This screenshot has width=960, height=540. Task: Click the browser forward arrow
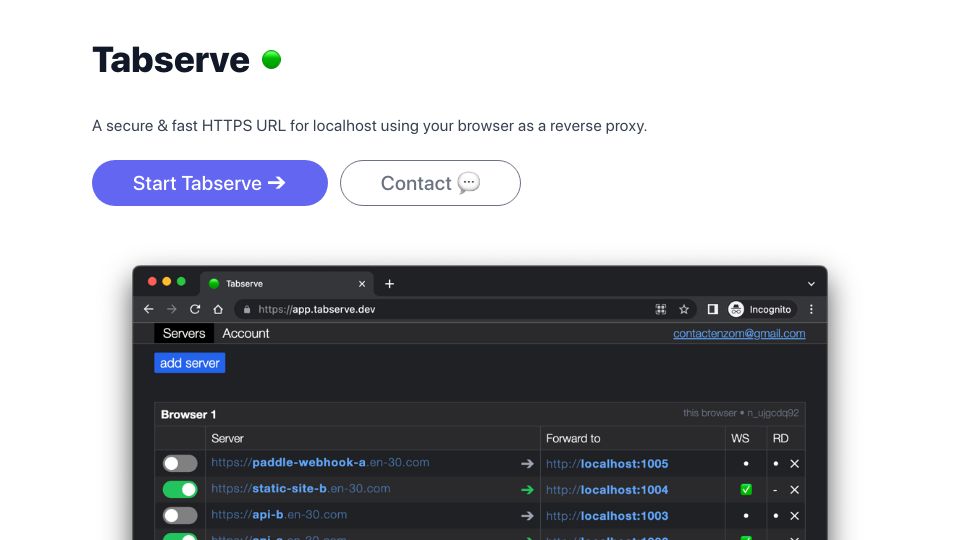(171, 309)
